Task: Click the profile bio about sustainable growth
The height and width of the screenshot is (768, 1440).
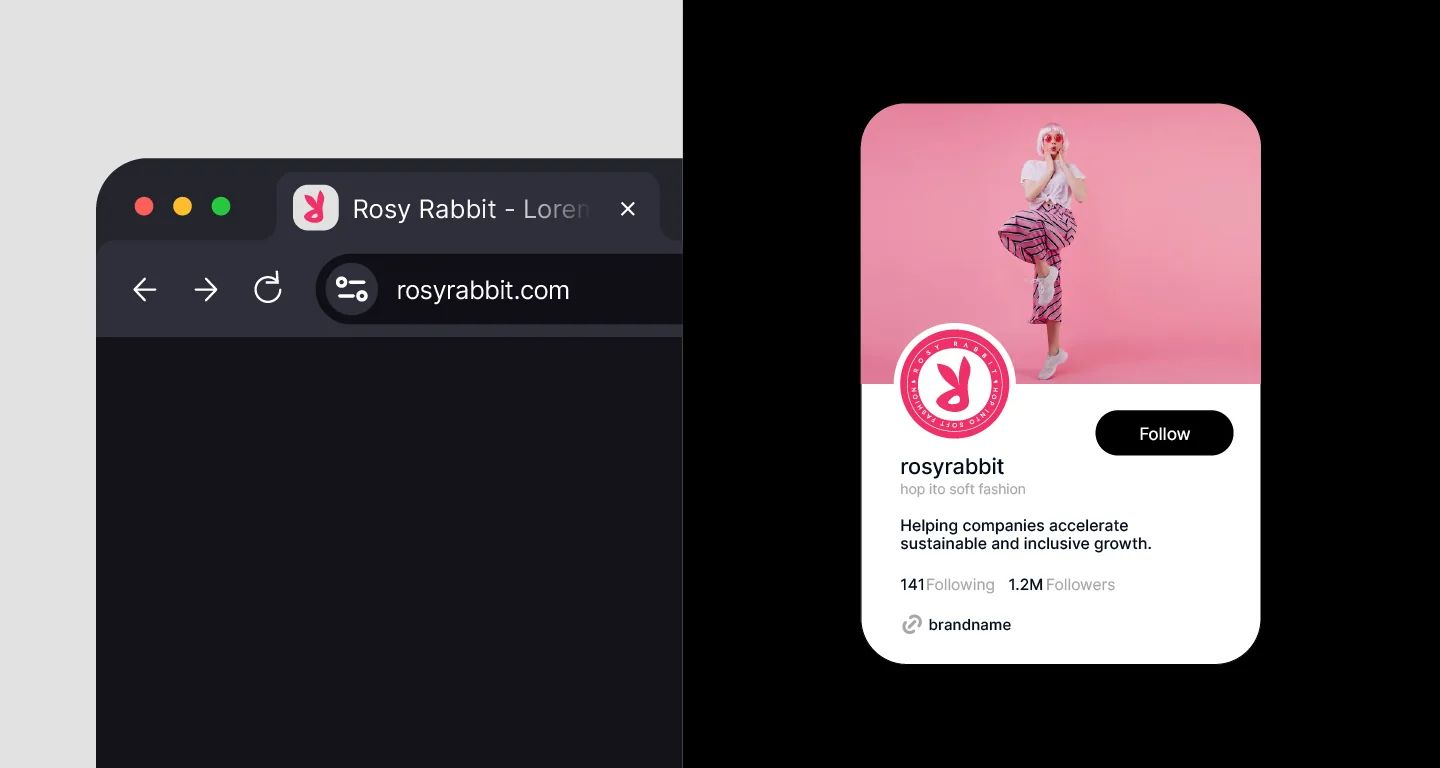Action: (1025, 535)
